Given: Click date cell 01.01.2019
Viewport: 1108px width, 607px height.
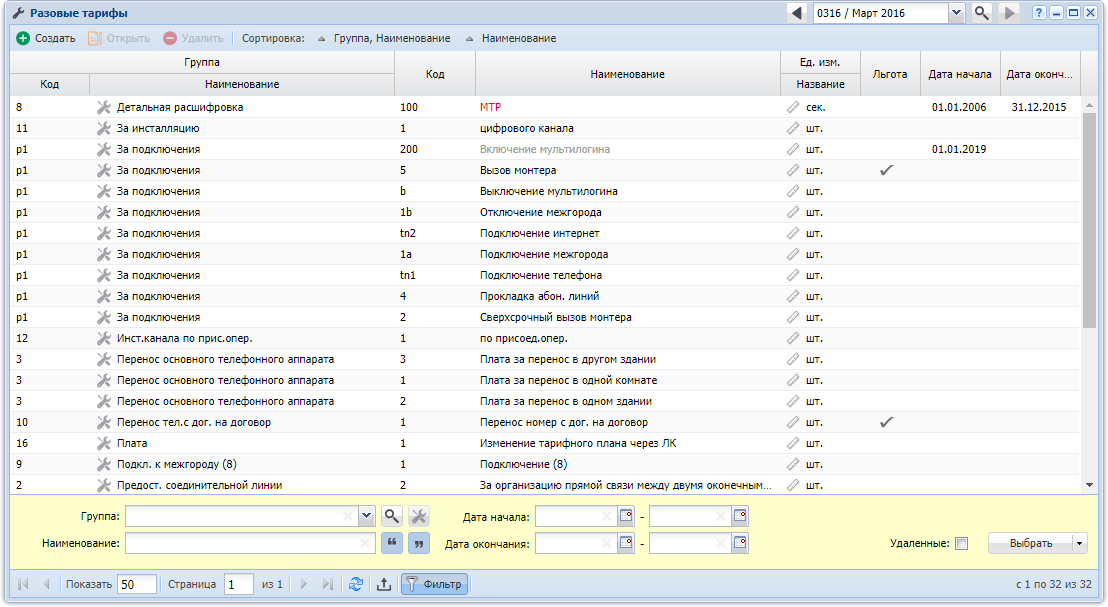Looking at the screenshot, I should point(959,149).
